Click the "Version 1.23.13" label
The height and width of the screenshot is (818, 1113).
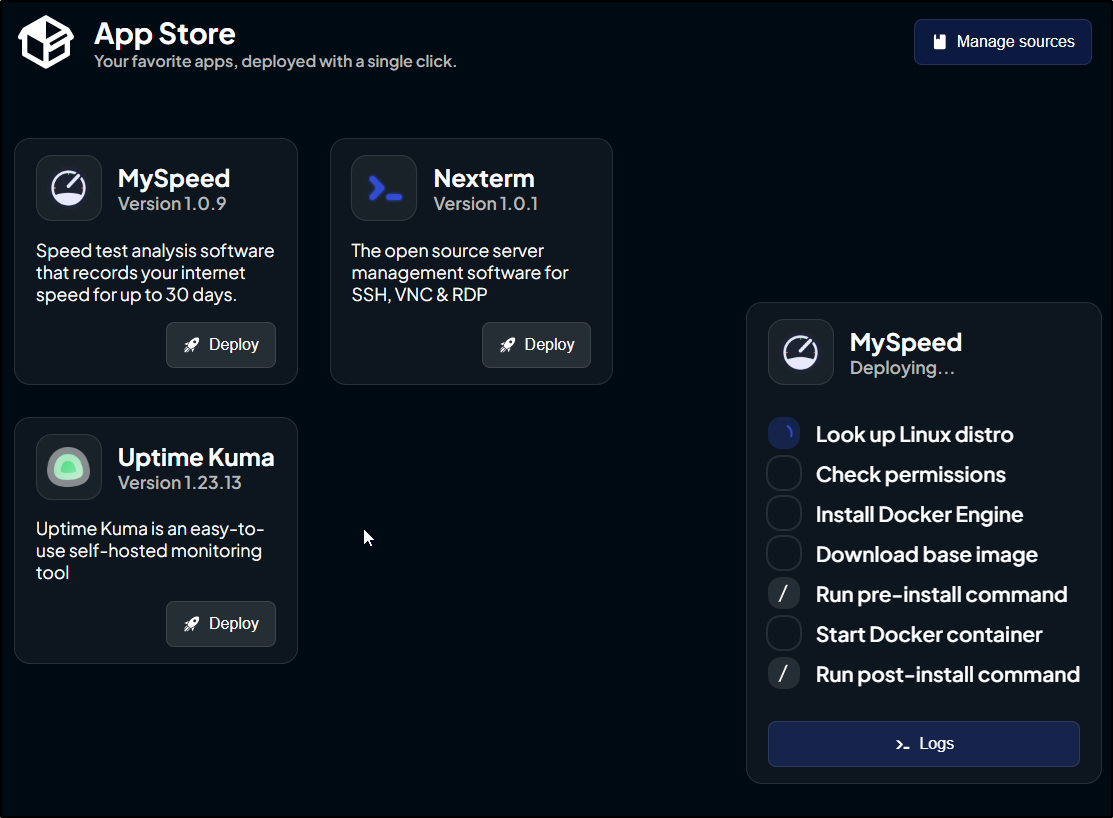pyautogui.click(x=180, y=483)
